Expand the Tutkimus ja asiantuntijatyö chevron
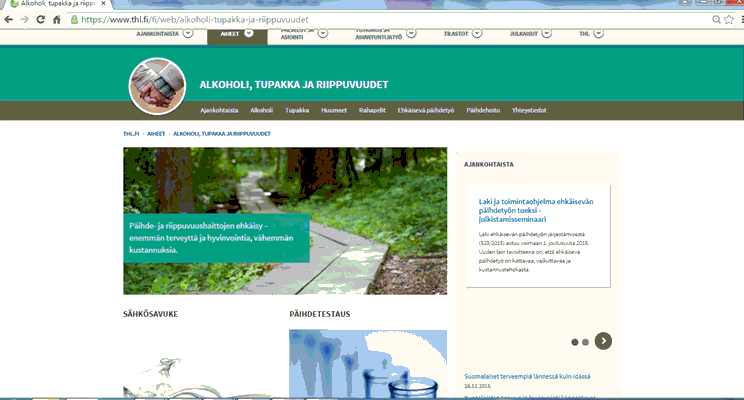The width and height of the screenshot is (744, 400). click(x=411, y=33)
